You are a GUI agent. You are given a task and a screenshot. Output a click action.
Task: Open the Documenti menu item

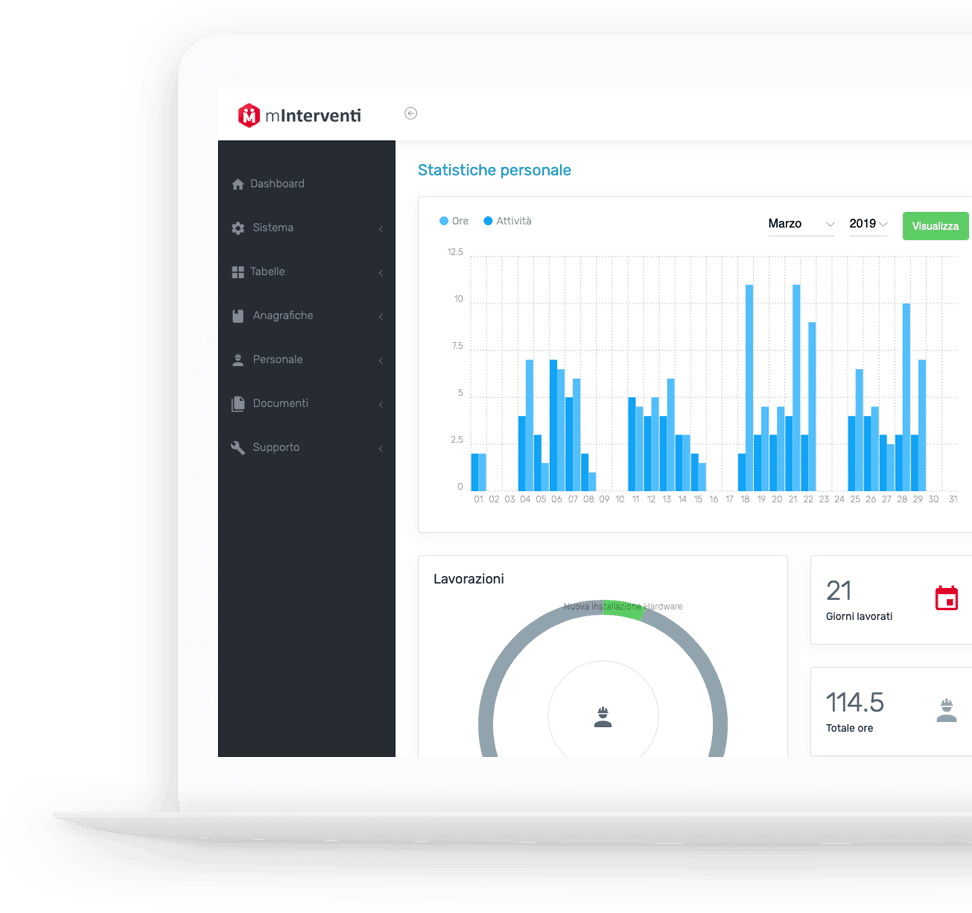306,404
